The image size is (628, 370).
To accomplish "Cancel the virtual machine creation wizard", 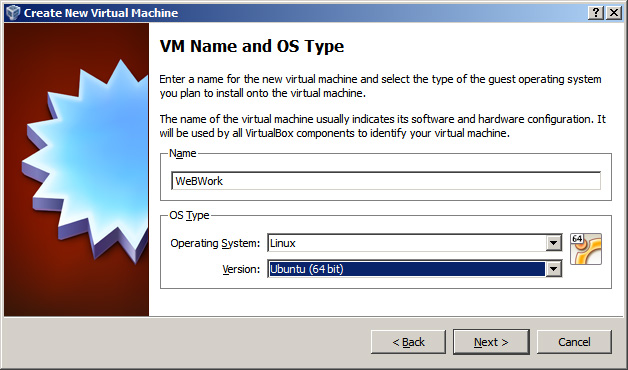I will coord(574,342).
